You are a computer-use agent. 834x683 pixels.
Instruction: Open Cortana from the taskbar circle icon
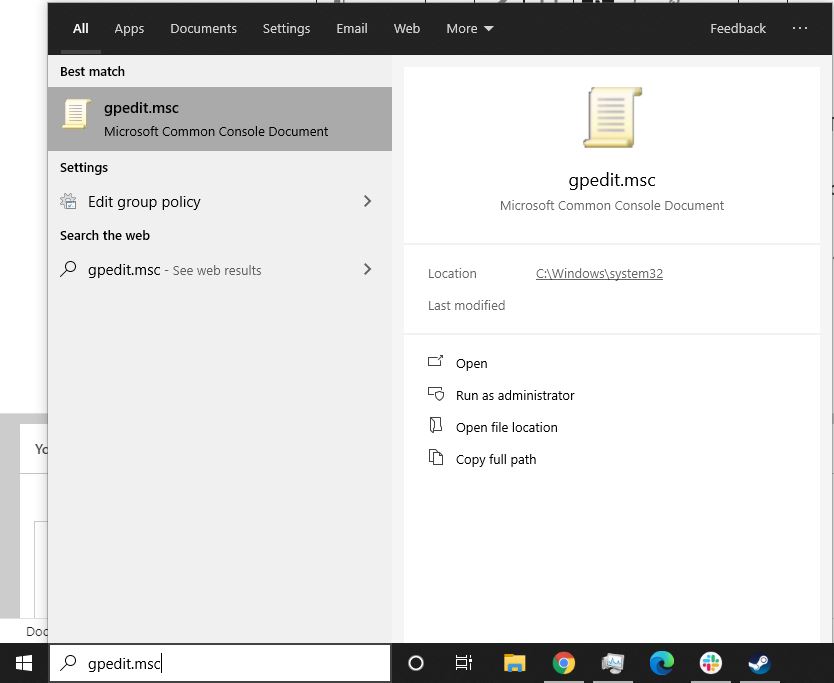[416, 663]
